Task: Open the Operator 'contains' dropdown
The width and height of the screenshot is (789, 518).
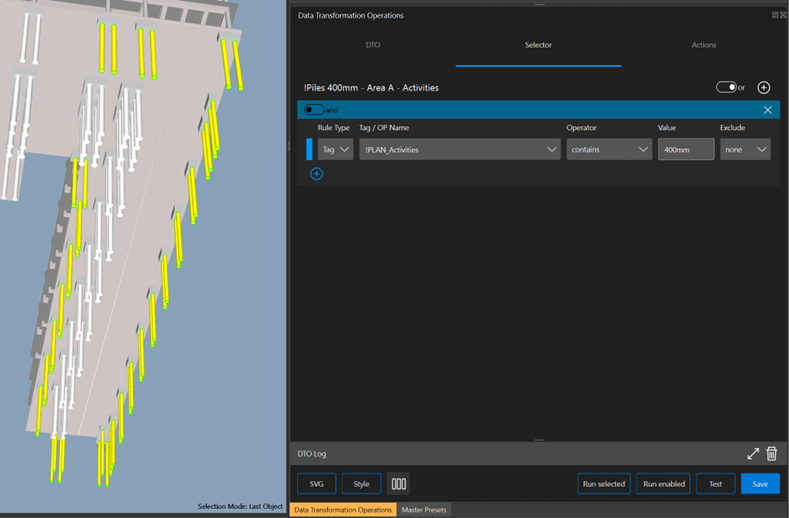Action: 609,149
